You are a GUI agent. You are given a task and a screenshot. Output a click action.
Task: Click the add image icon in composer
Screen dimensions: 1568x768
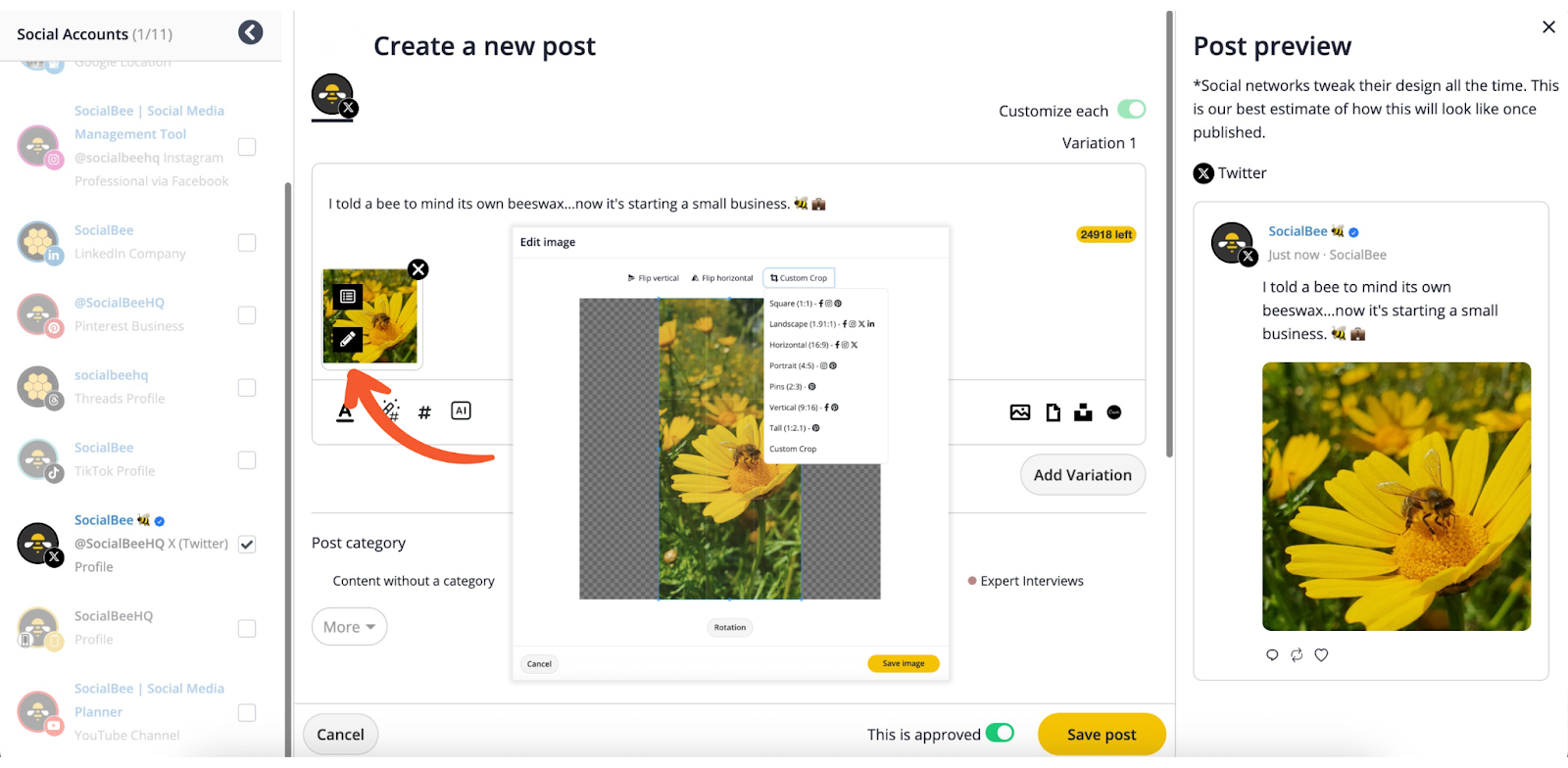click(x=1020, y=412)
